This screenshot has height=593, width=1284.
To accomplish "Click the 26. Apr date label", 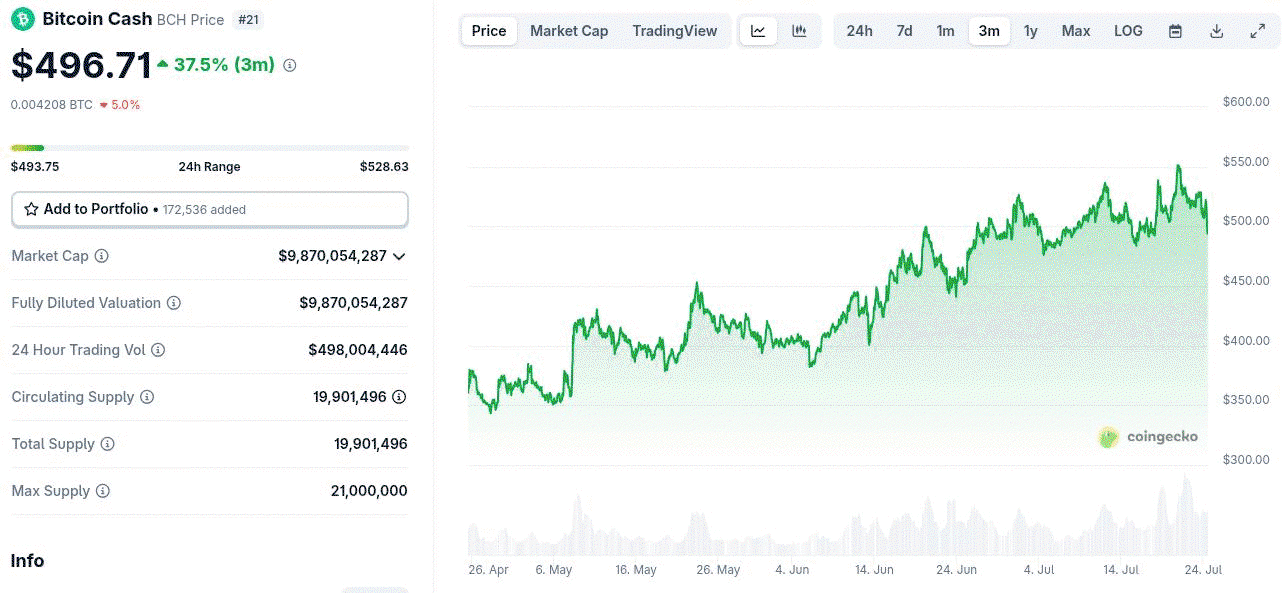I will (x=488, y=570).
